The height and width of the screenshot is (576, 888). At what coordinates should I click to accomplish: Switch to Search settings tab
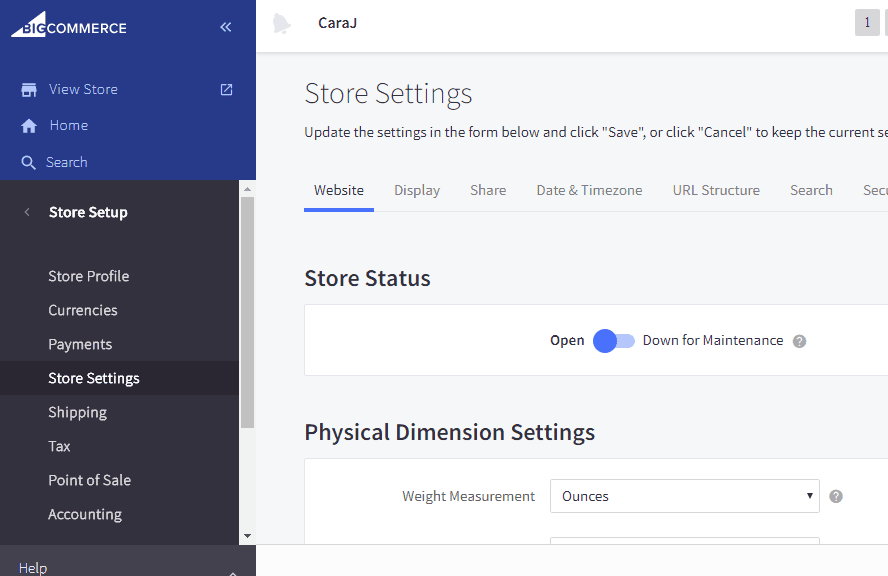click(811, 190)
